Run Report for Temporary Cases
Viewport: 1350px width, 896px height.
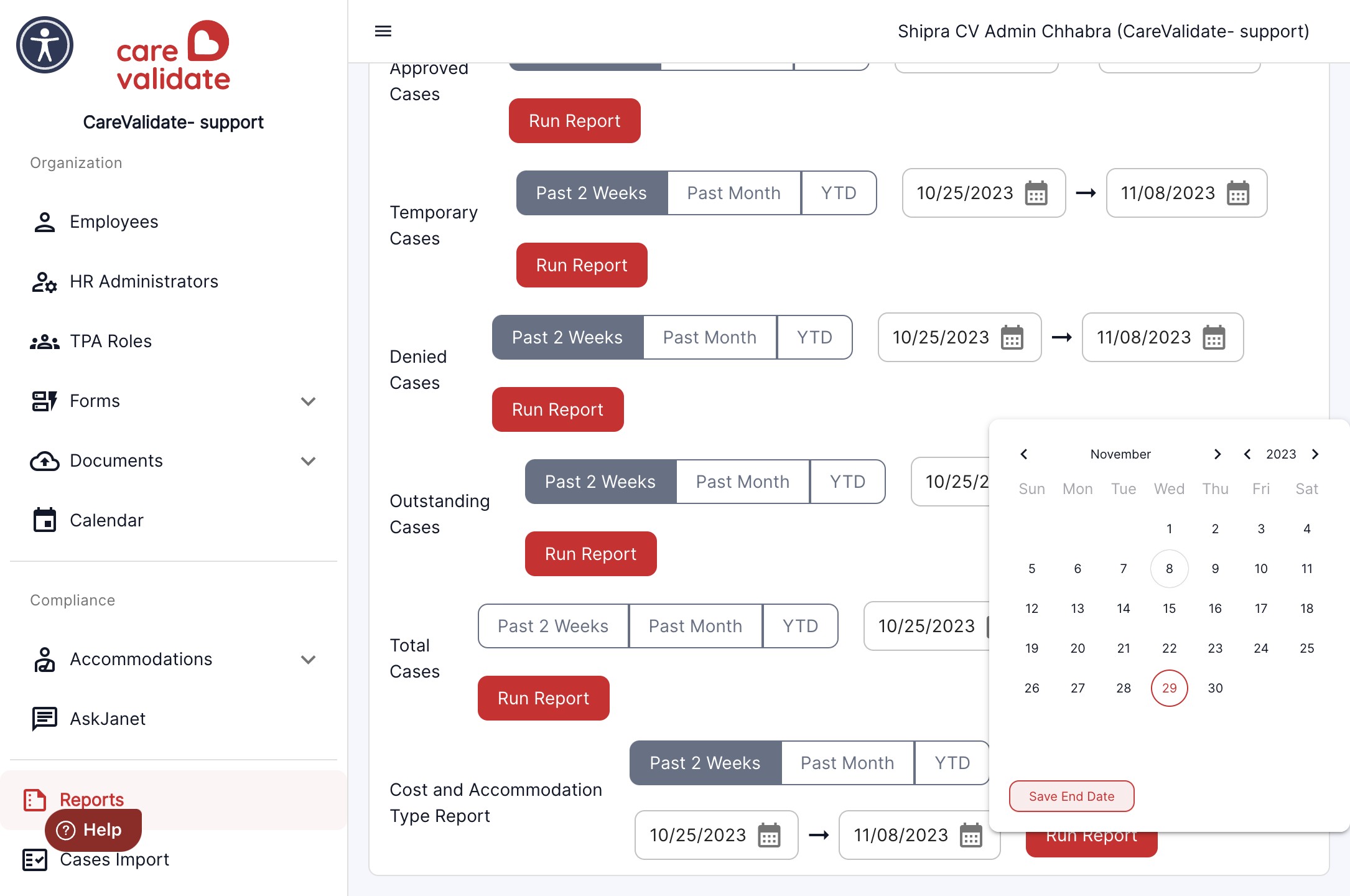pos(582,265)
